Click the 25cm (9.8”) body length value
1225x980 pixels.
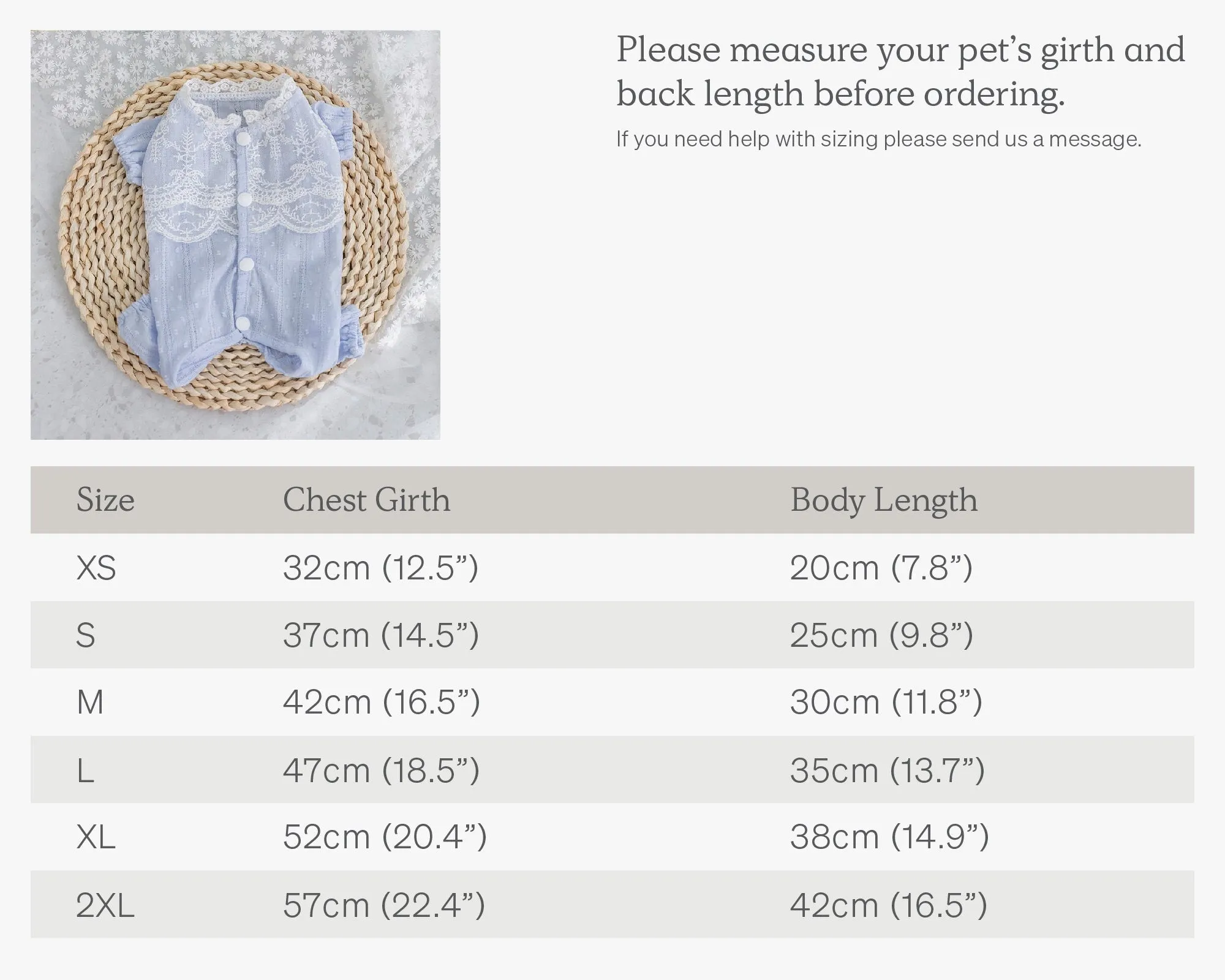(881, 635)
